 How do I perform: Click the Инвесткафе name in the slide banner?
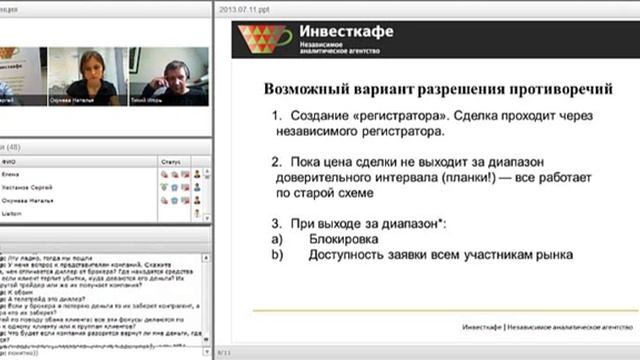pyautogui.click(x=347, y=31)
